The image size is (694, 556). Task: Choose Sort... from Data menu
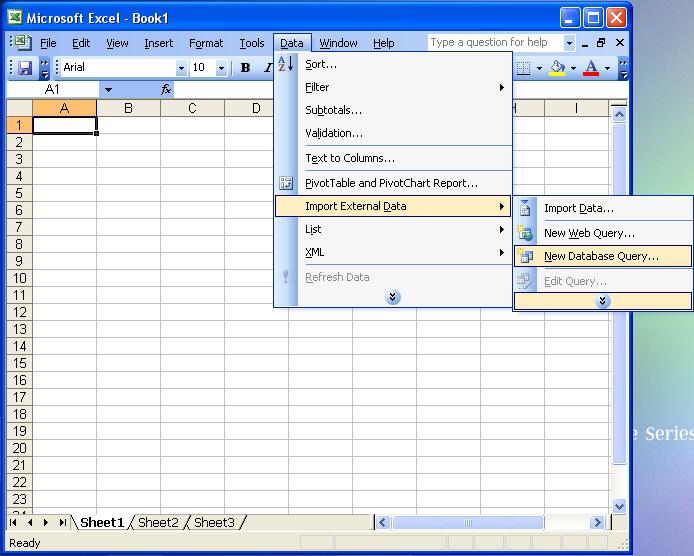393,64
